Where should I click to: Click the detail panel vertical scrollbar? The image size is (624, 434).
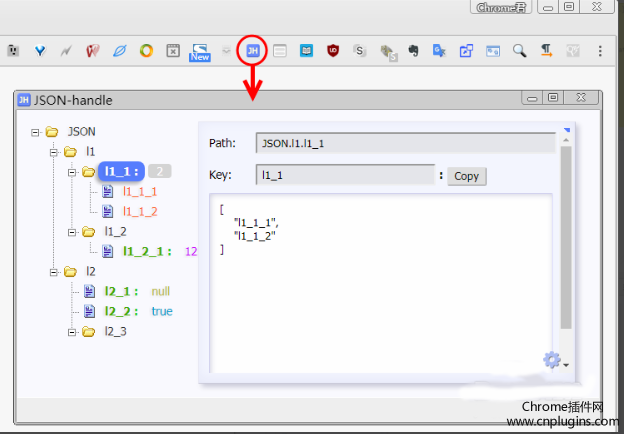[x=566, y=237]
